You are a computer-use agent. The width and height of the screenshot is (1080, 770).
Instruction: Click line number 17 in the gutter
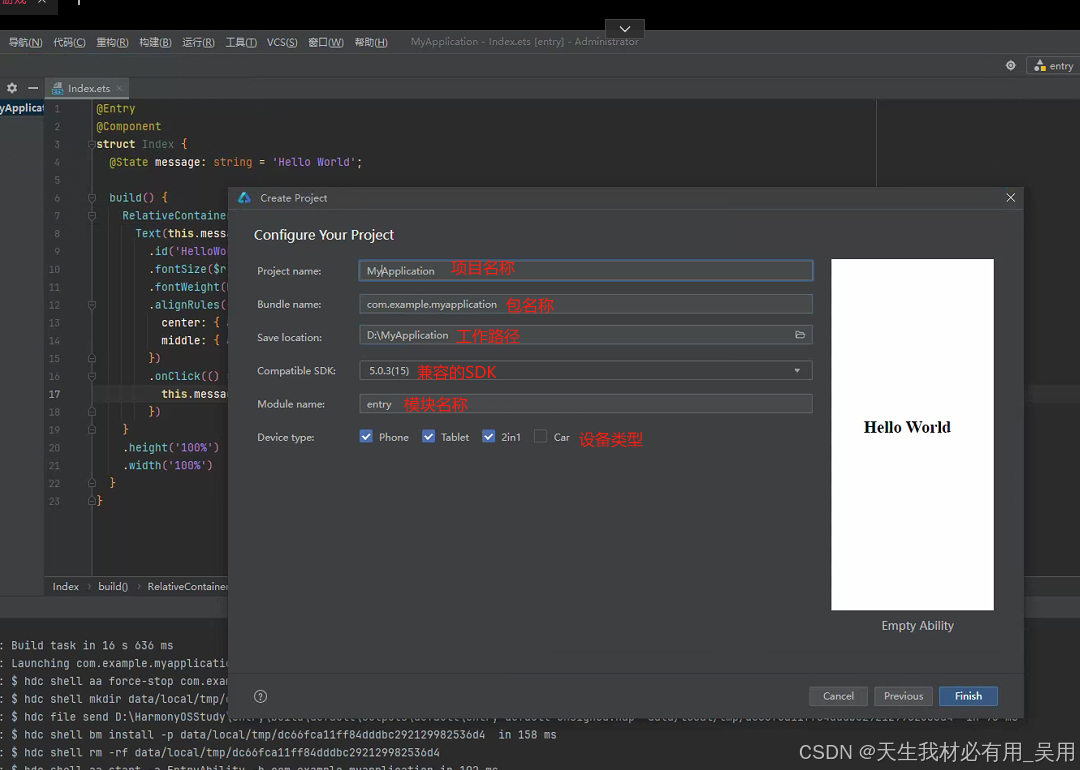coord(54,394)
